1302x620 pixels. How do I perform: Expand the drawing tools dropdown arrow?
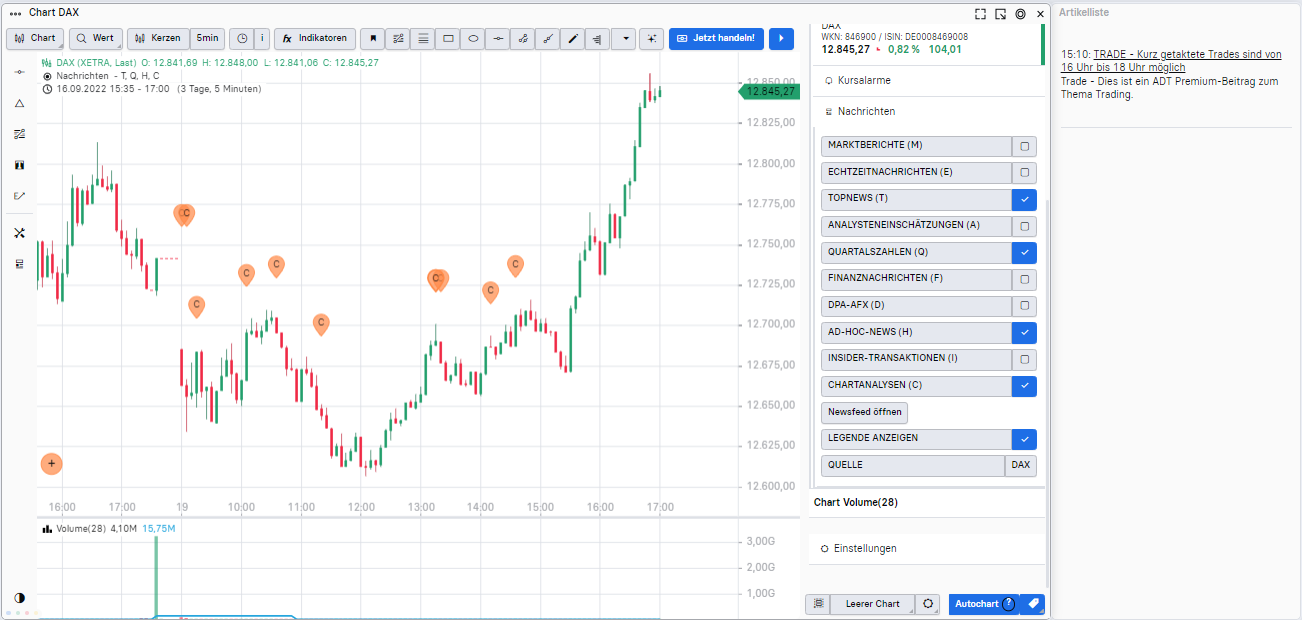(x=624, y=39)
